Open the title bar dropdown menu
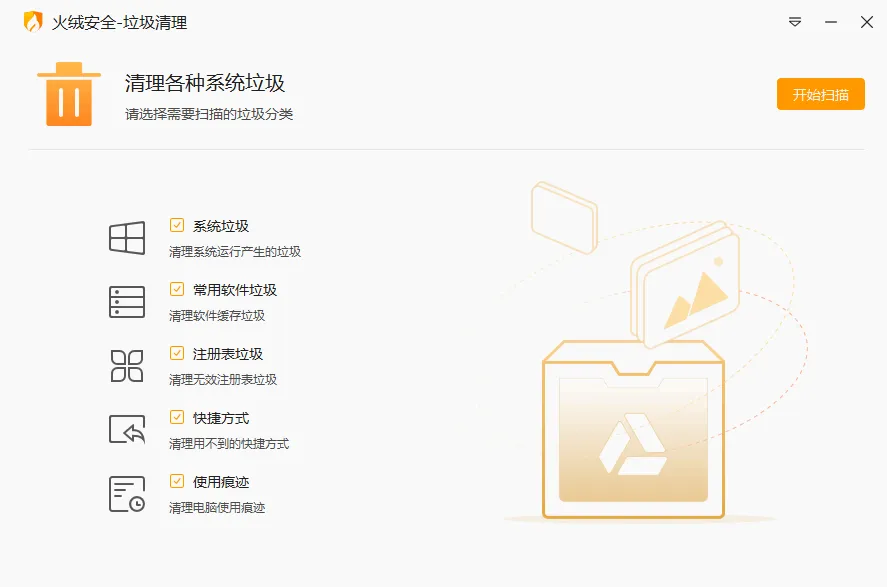Image resolution: width=887 pixels, height=587 pixels. pyautogui.click(x=795, y=22)
